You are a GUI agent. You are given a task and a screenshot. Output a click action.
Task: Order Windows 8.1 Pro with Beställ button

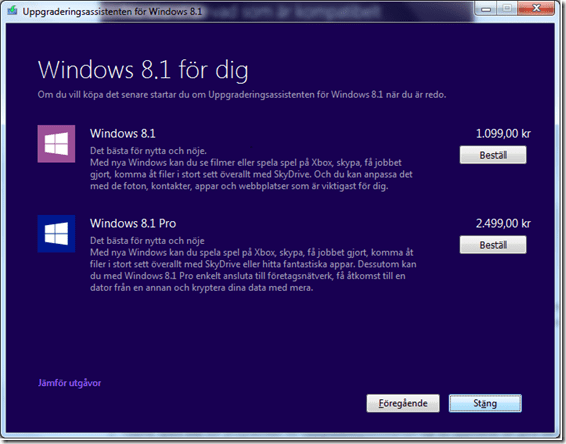point(493,245)
